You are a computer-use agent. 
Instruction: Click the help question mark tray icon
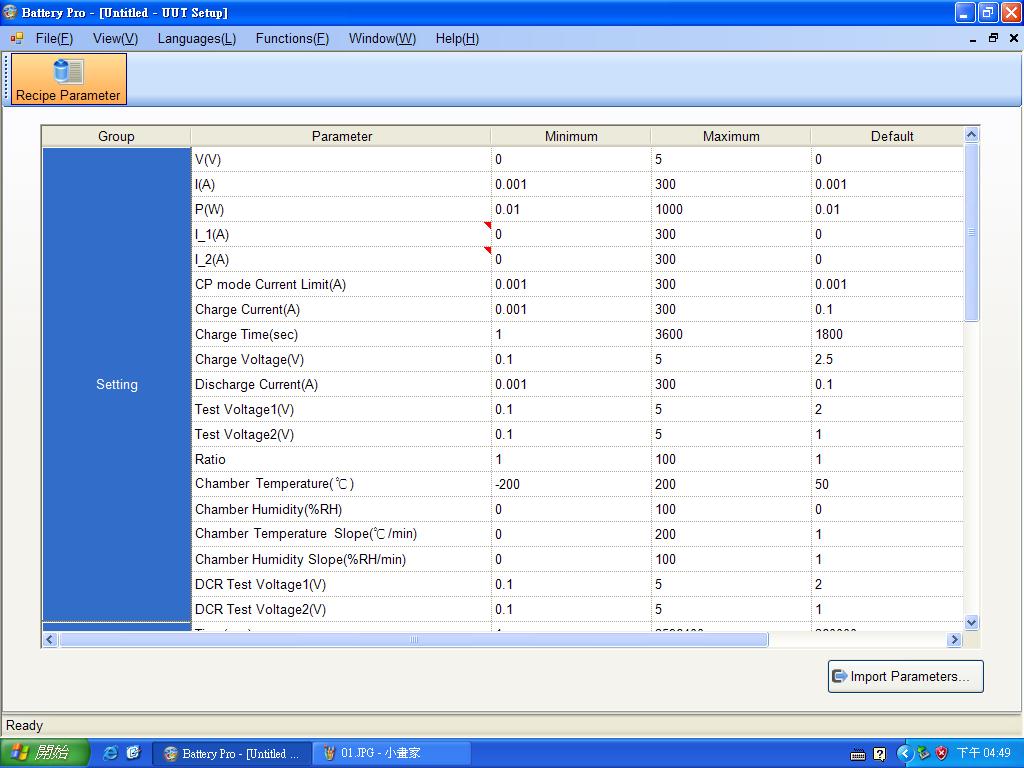(880, 755)
